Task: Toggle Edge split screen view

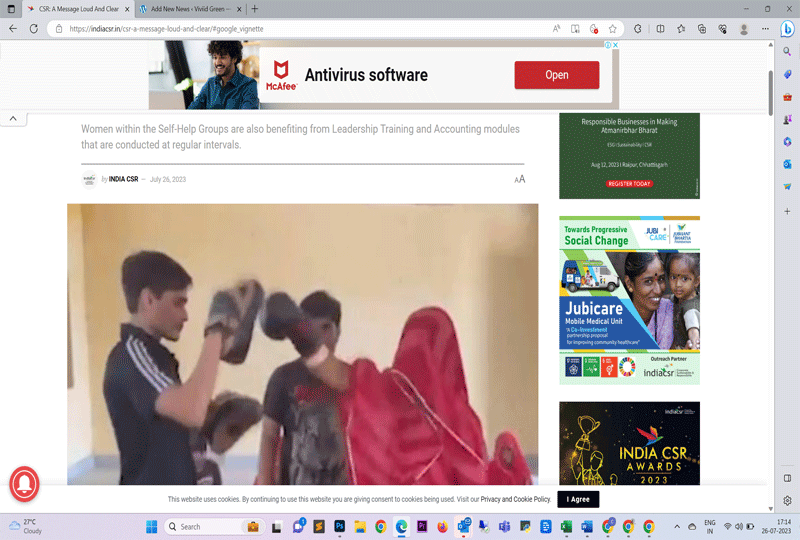Action: click(660, 29)
